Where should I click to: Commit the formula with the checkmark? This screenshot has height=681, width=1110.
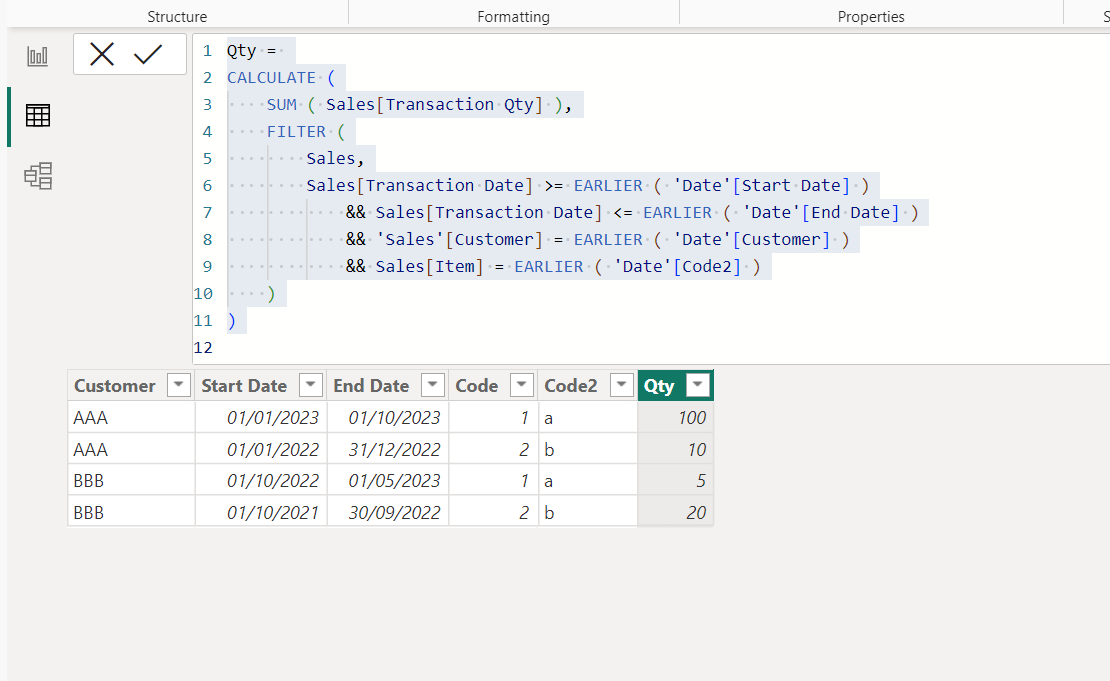(x=148, y=54)
